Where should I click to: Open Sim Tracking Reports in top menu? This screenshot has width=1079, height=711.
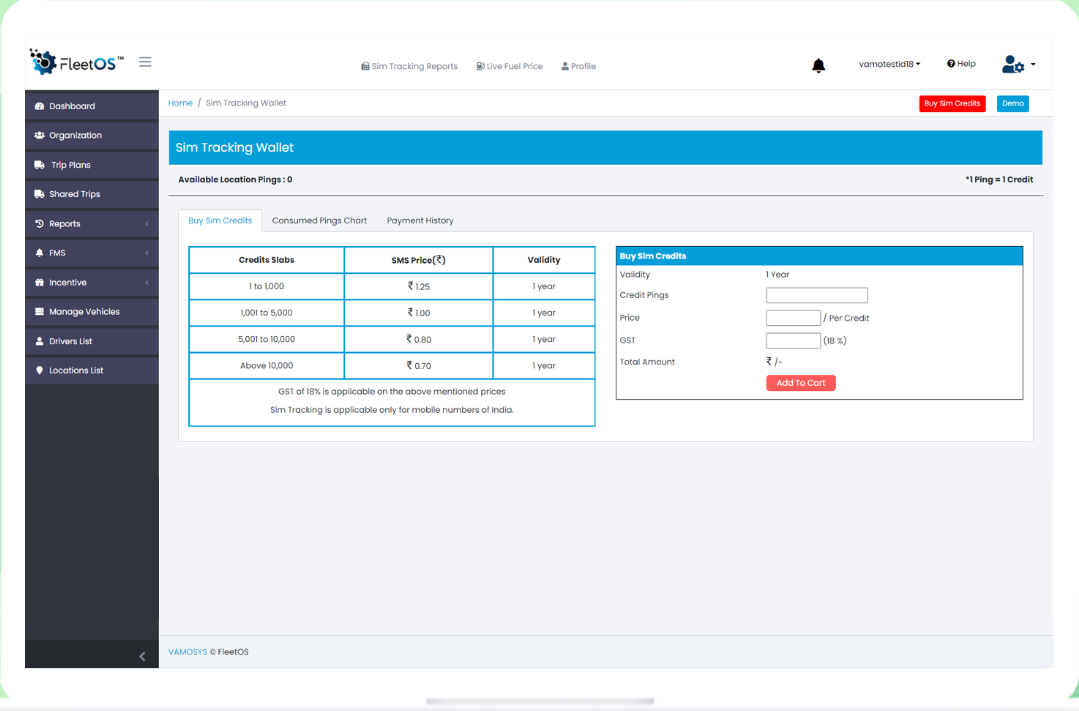[x=409, y=67]
